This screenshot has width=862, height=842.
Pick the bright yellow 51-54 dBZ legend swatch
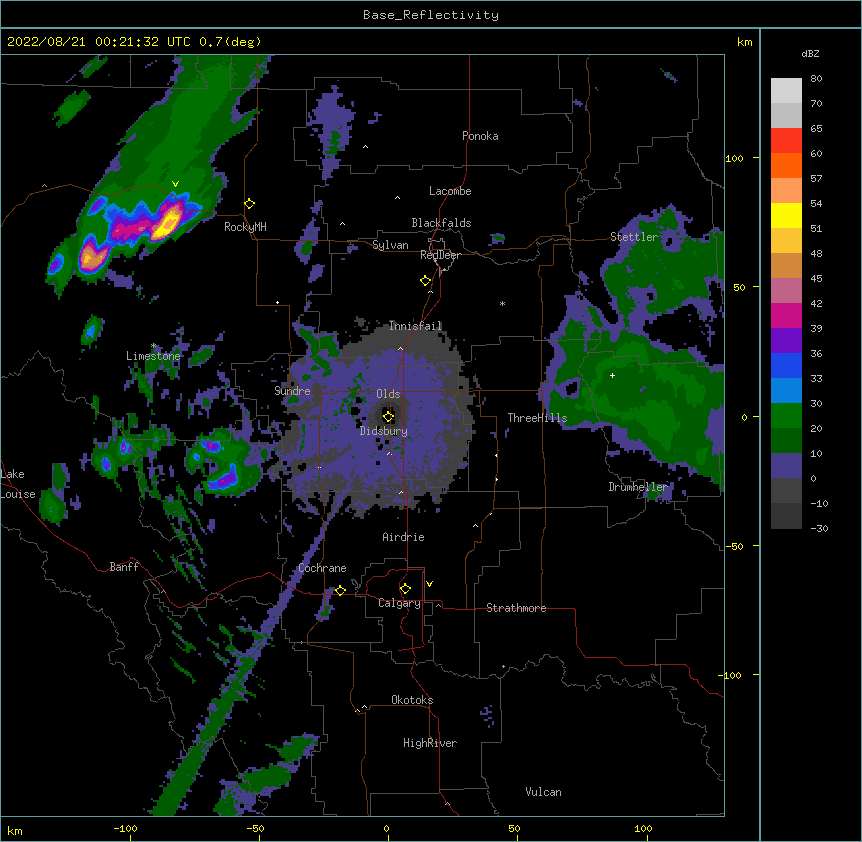pyautogui.click(x=786, y=216)
